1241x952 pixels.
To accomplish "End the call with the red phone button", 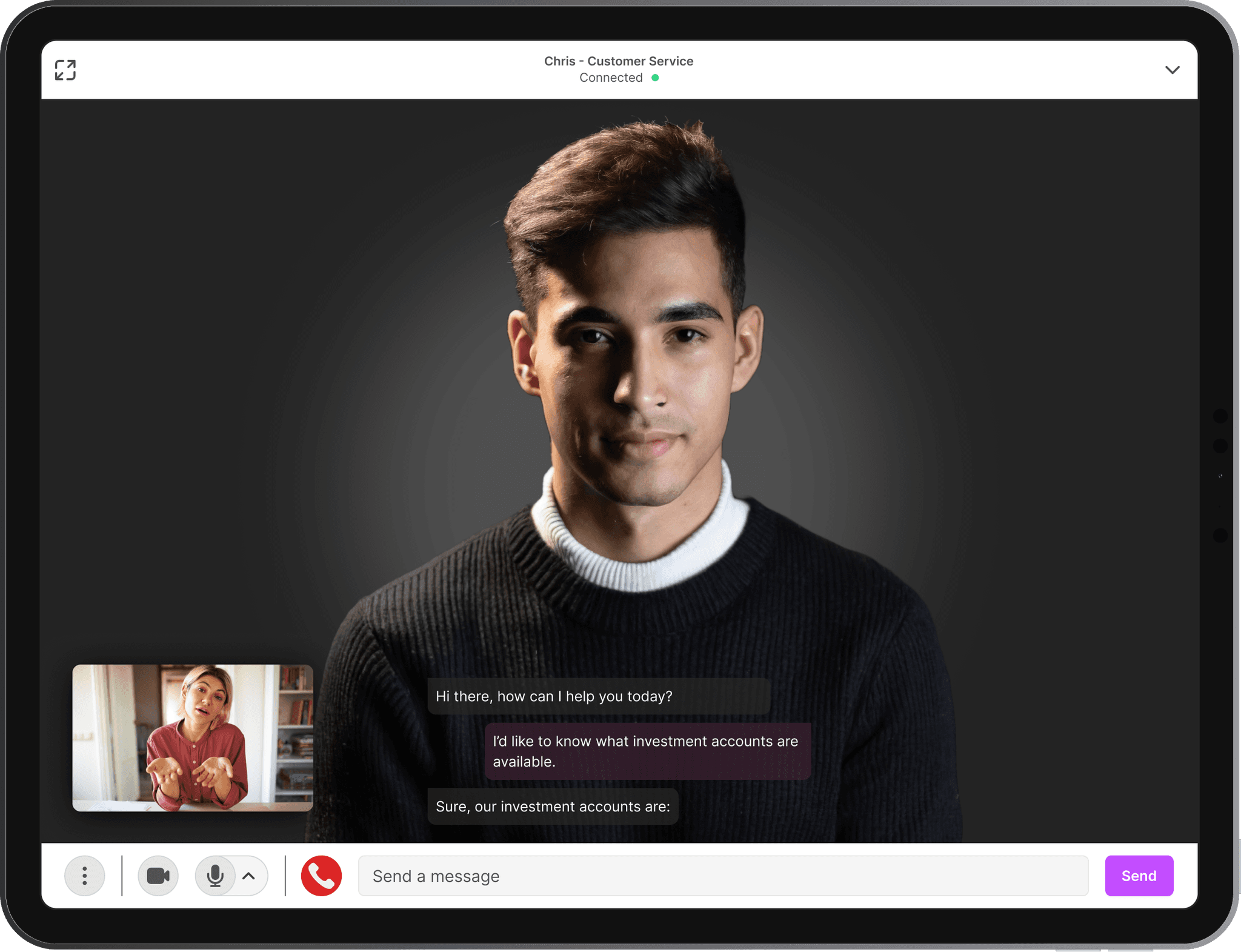I will (x=321, y=876).
